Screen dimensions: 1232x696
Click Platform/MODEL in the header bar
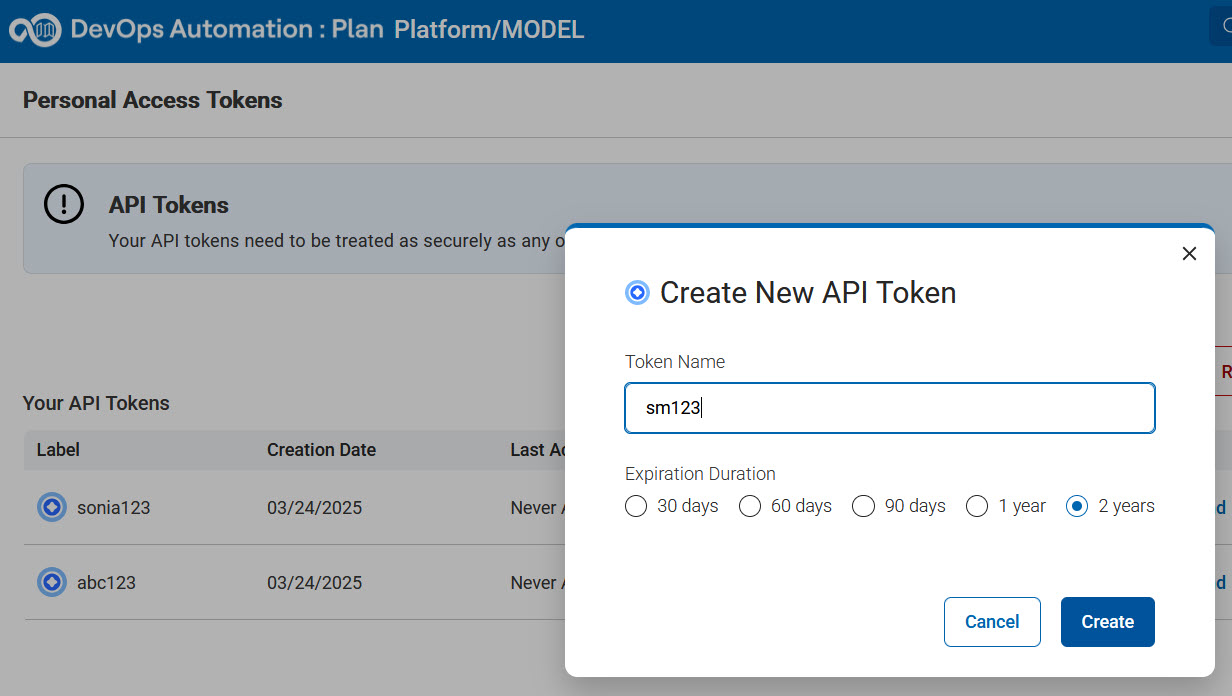click(489, 30)
